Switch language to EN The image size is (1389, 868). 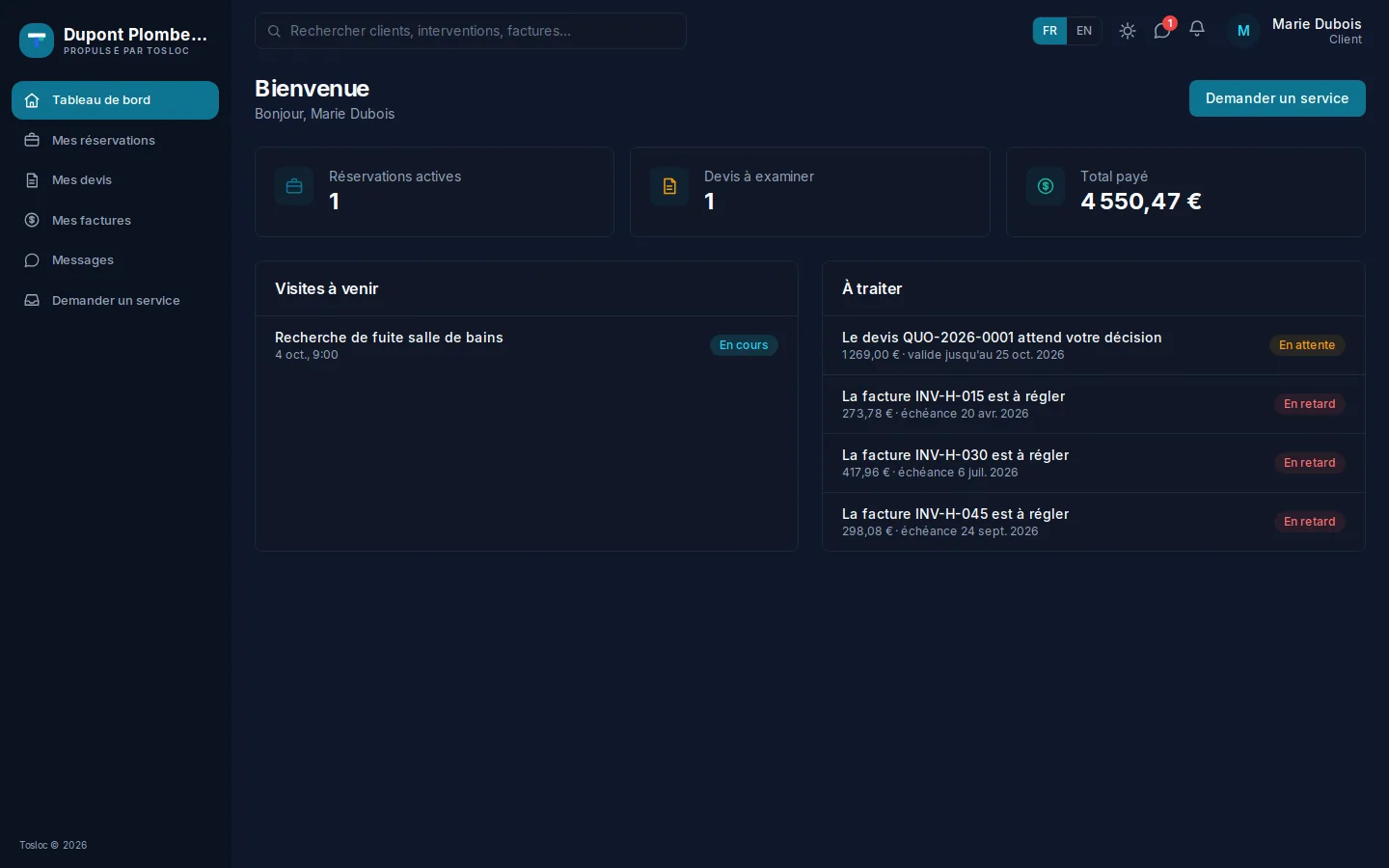[x=1084, y=31]
